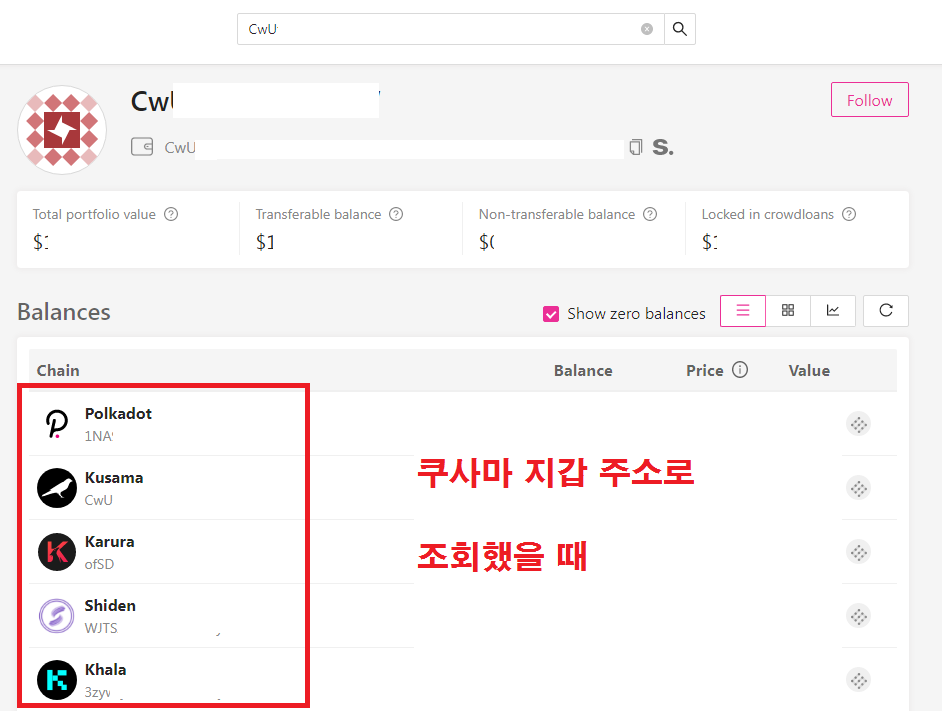Open details icon on the Kusama row
This screenshot has width=942, height=711.
858,488
